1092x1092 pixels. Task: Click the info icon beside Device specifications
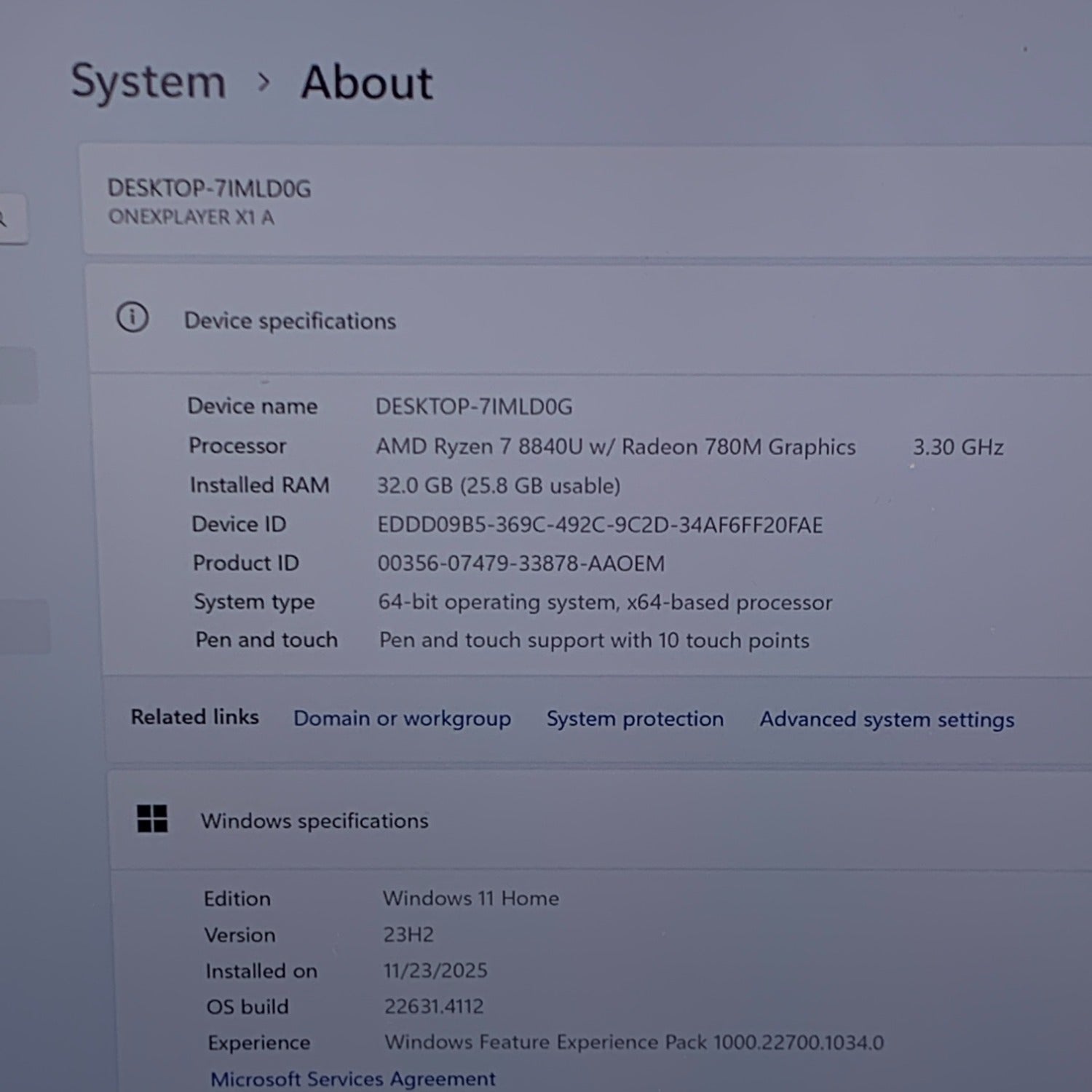(132, 318)
